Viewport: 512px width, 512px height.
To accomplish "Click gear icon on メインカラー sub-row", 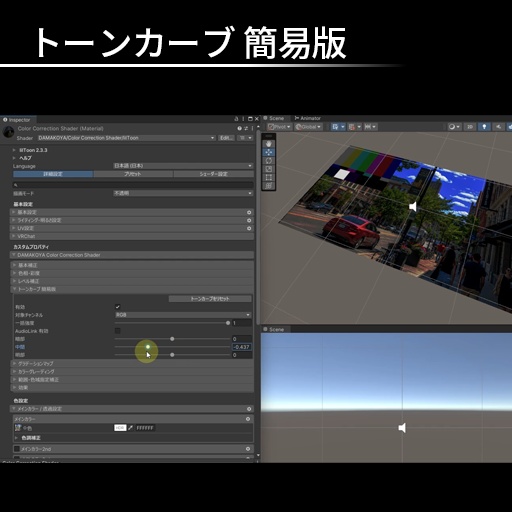I will point(248,419).
